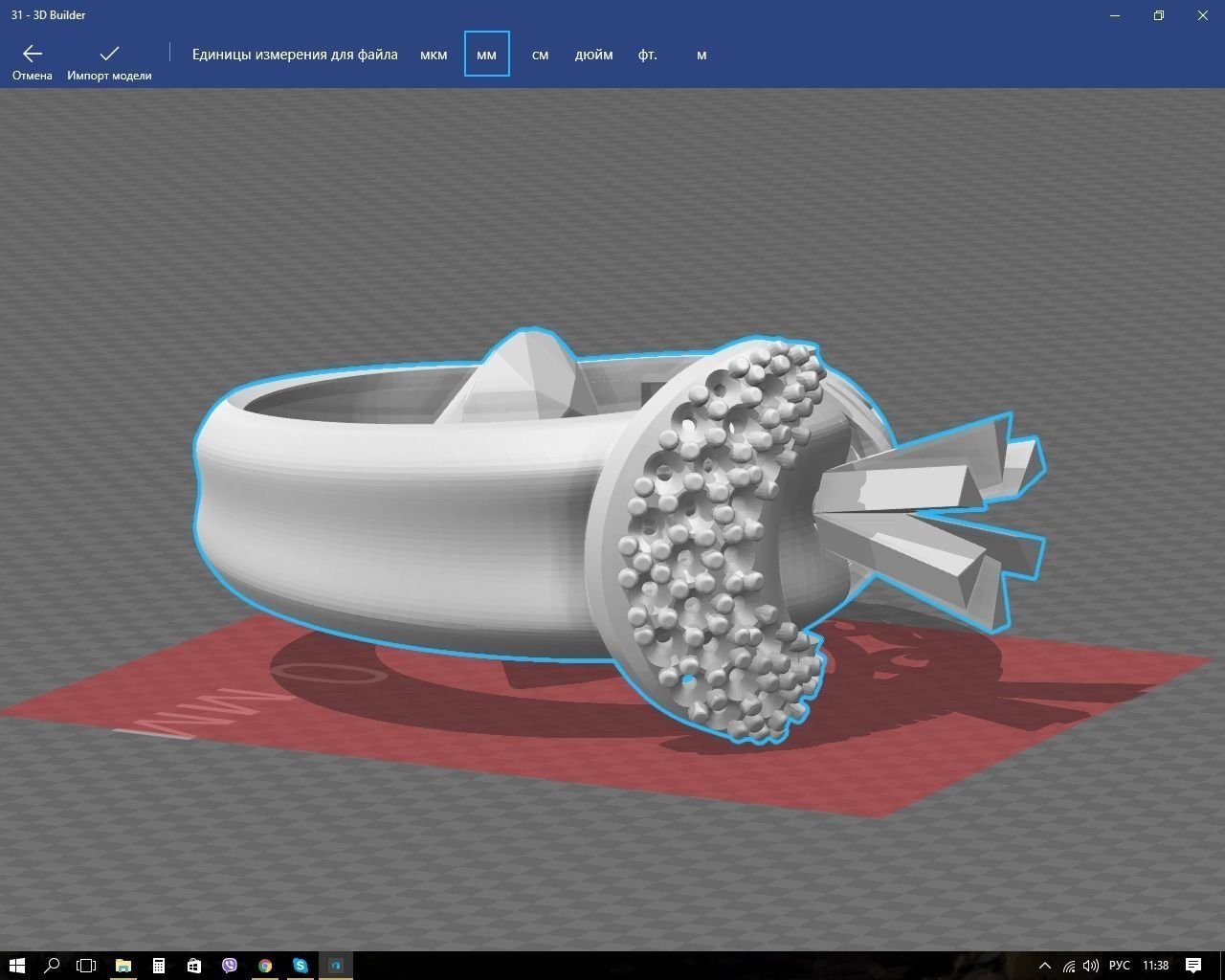
Task: Launch Calculator from the taskbar
Action: click(x=159, y=966)
